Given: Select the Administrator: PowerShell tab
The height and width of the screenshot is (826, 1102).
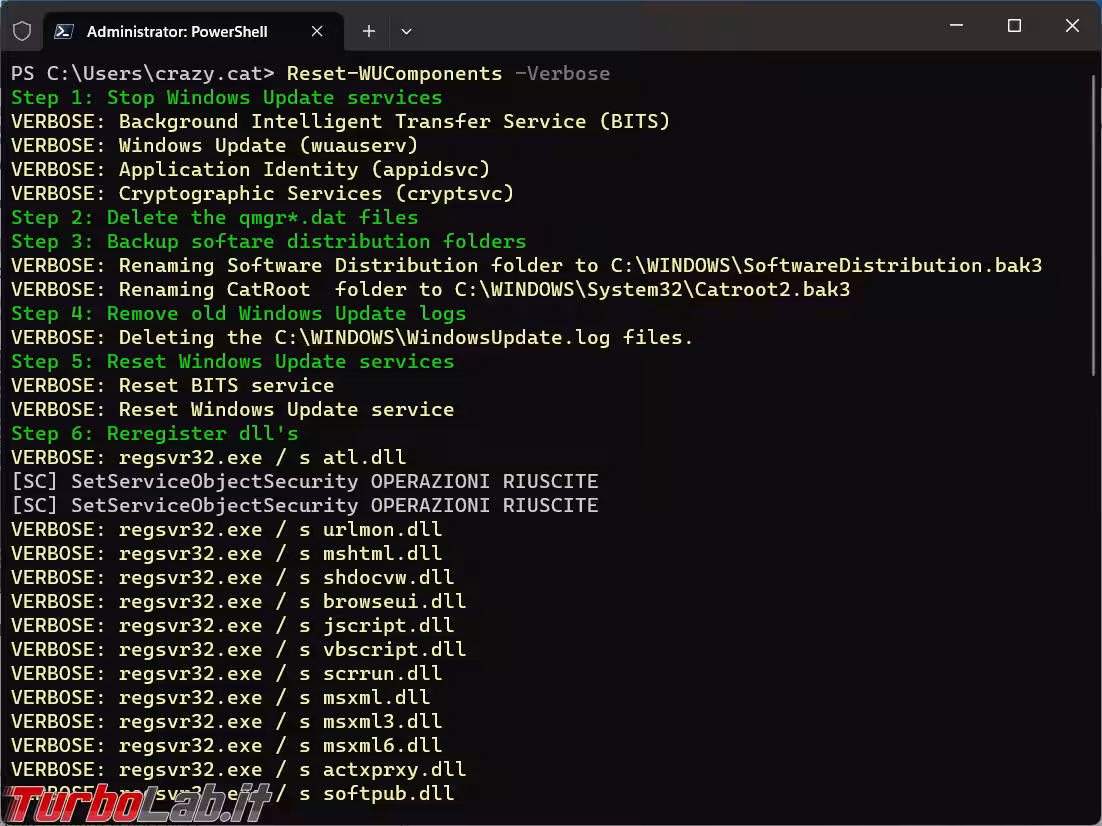Looking at the screenshot, I should tap(177, 31).
